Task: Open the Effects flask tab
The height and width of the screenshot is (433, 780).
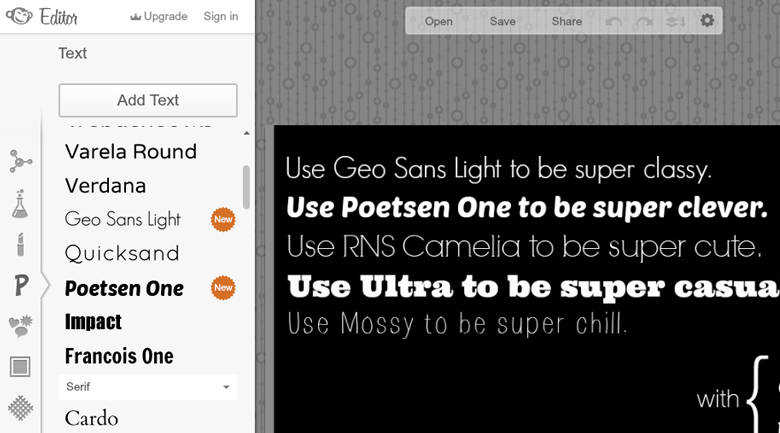Action: [x=20, y=203]
